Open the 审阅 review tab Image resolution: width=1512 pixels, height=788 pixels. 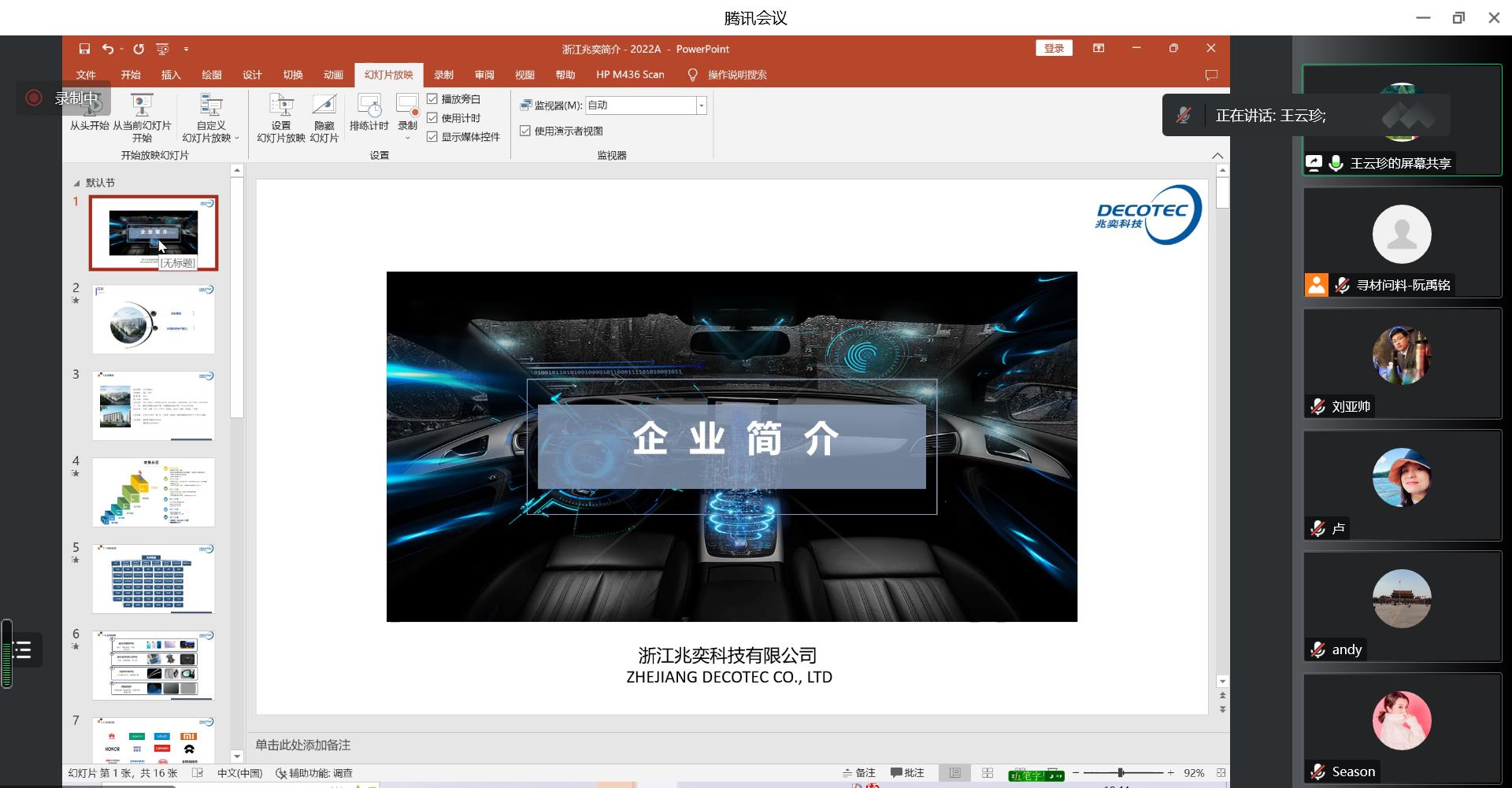[484, 75]
